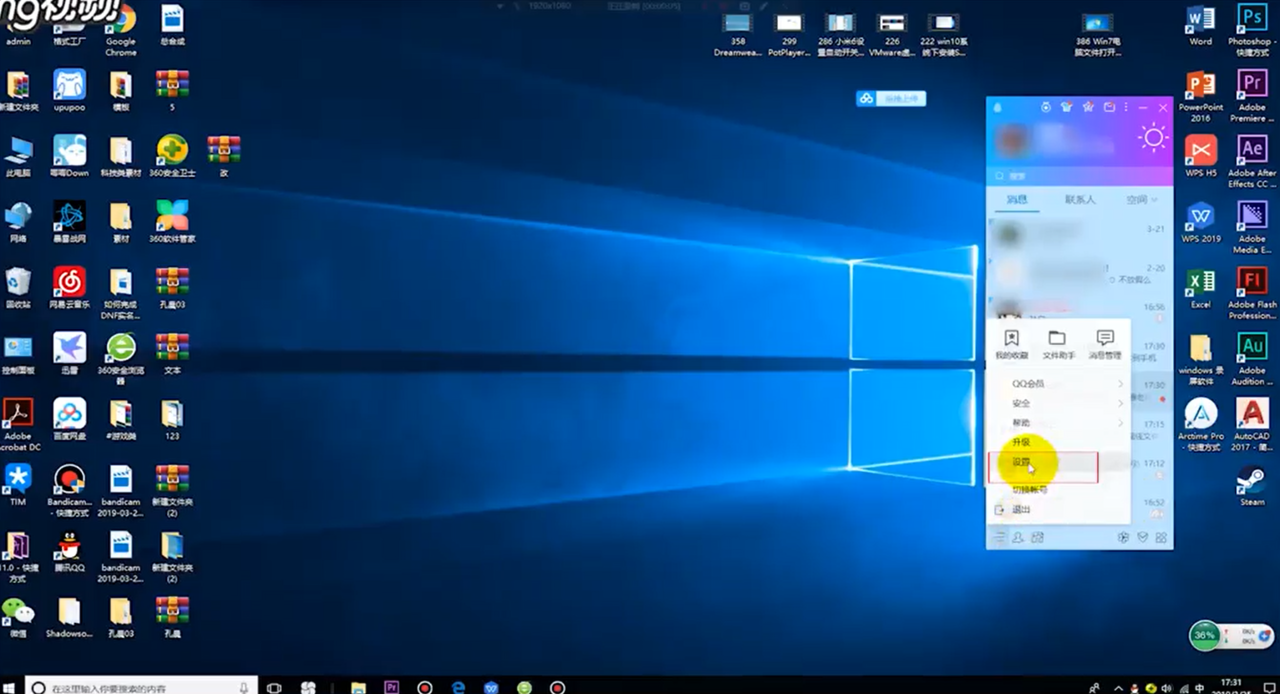
Task: Open the 腾讯QQ desktop shortcut
Action: pyautogui.click(x=69, y=551)
